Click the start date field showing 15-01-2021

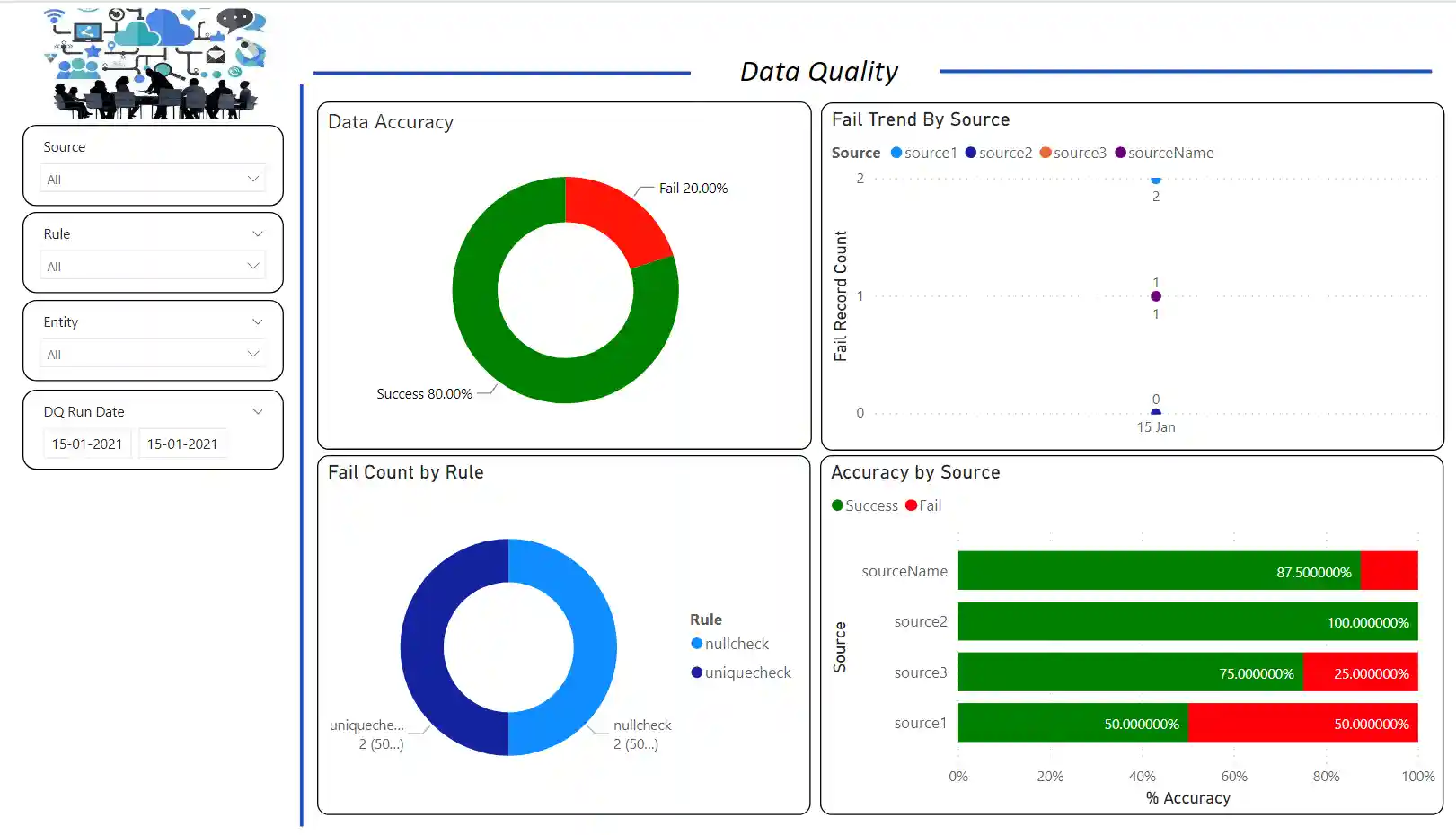(x=86, y=443)
